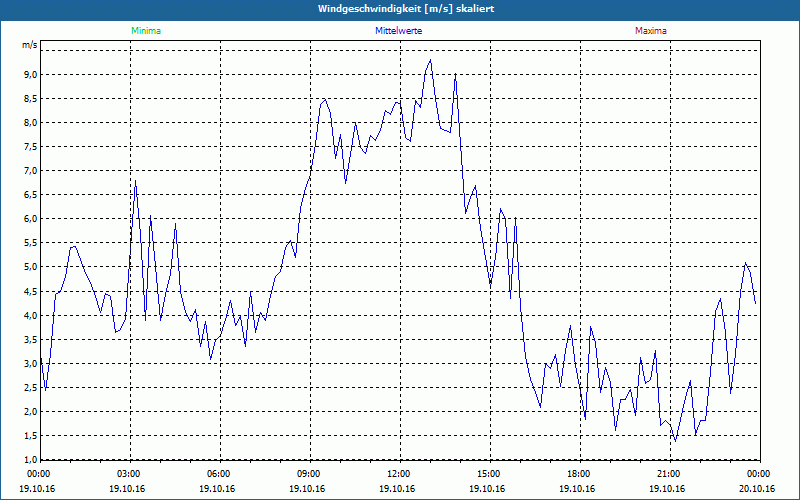800x500 pixels.
Task: Click the 7,5 y-axis value
Action: [31, 146]
